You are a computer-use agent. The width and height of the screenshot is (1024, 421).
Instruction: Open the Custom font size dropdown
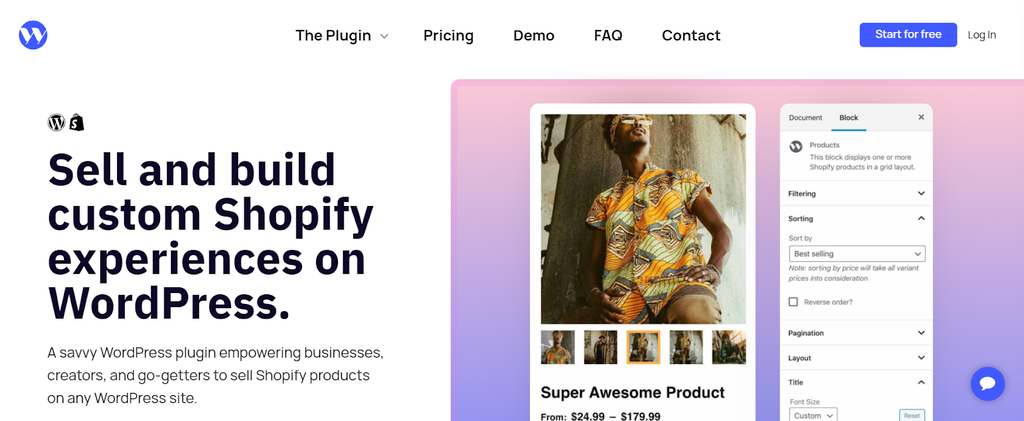click(813, 415)
